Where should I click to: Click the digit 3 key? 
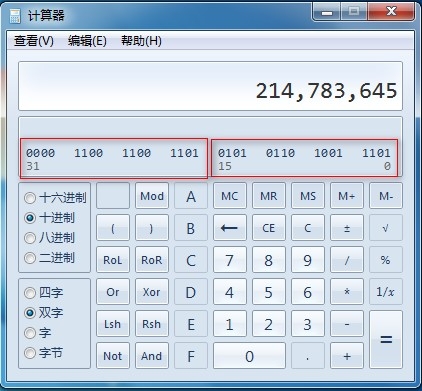(x=308, y=324)
